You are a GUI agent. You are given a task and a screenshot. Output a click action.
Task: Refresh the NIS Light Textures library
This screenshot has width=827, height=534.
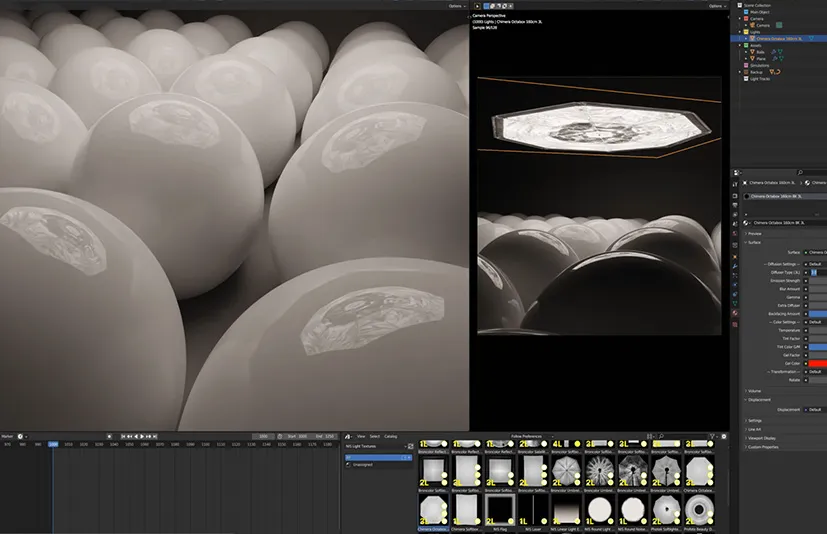(409, 446)
